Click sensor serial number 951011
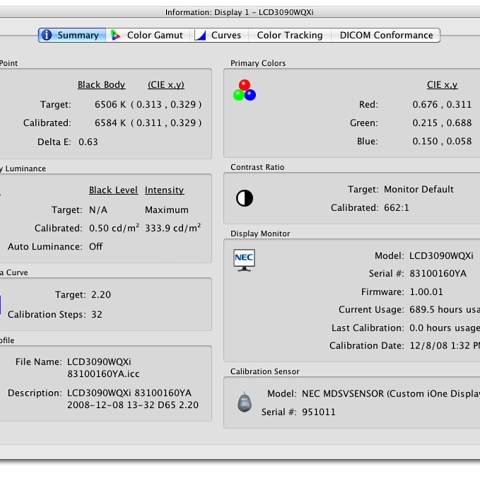This screenshot has width=480, height=480. click(319, 412)
